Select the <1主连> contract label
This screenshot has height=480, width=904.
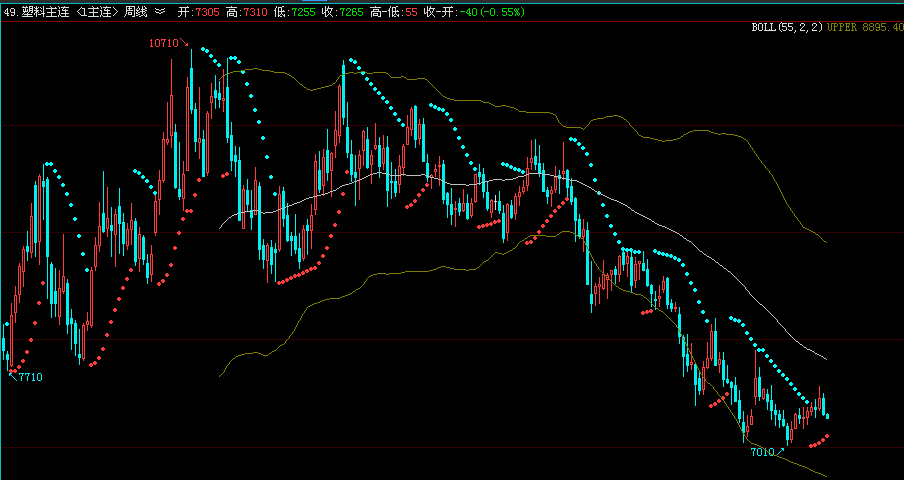coord(97,12)
